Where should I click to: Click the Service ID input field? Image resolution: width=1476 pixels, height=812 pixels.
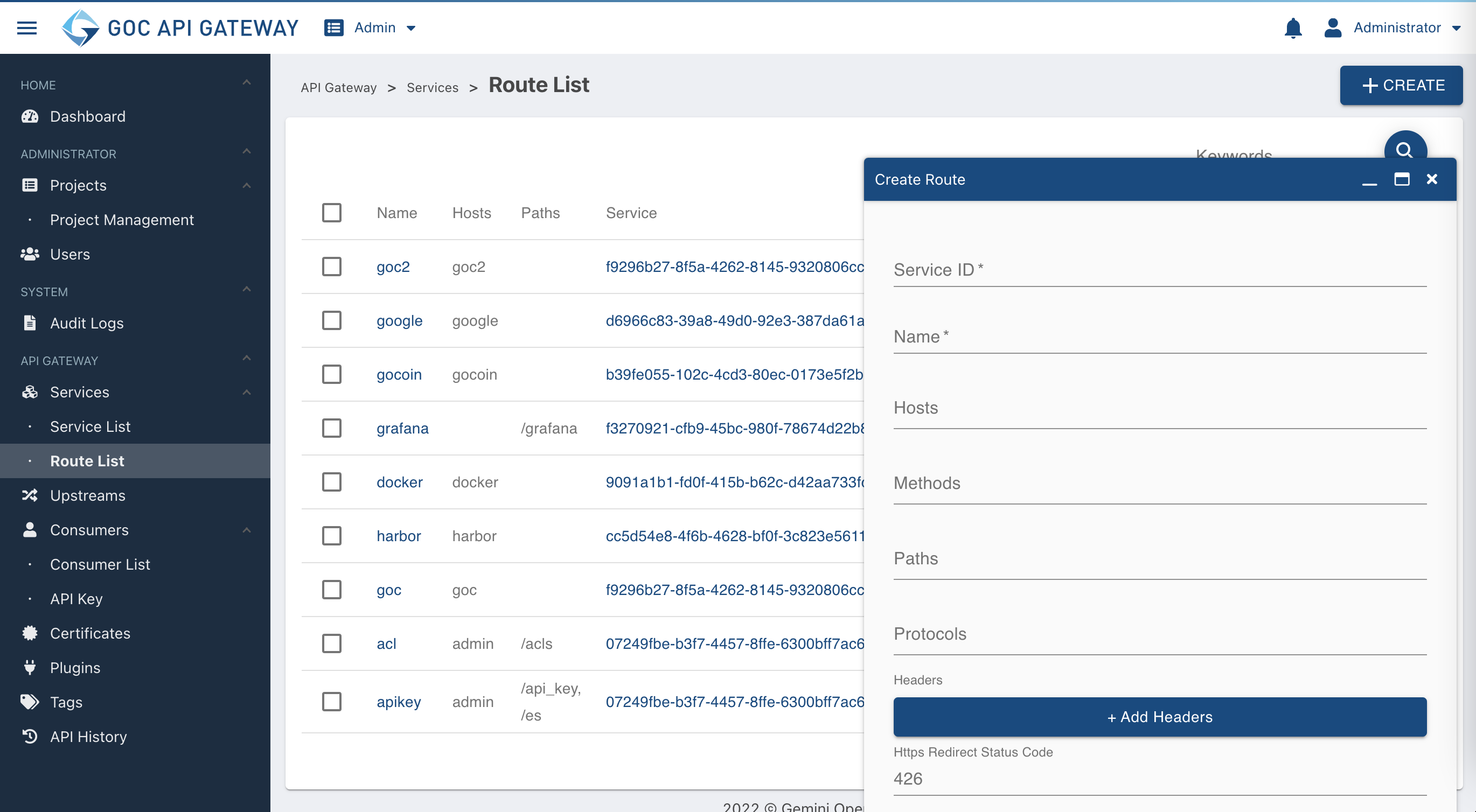coord(1160,269)
